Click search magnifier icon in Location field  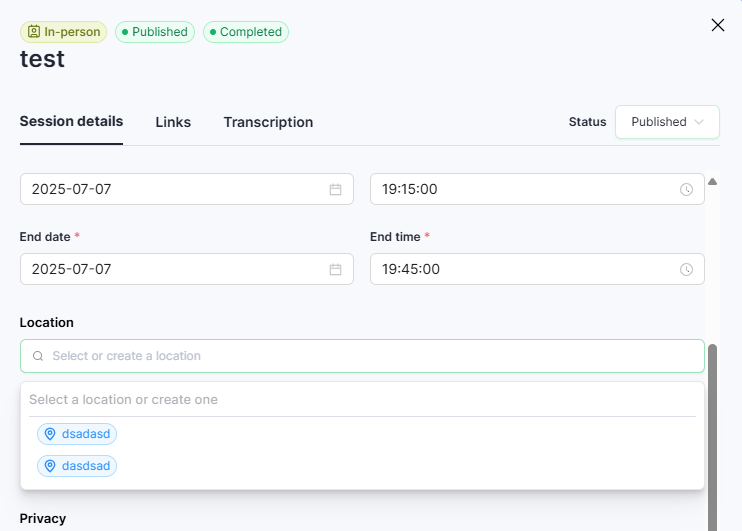(38, 356)
